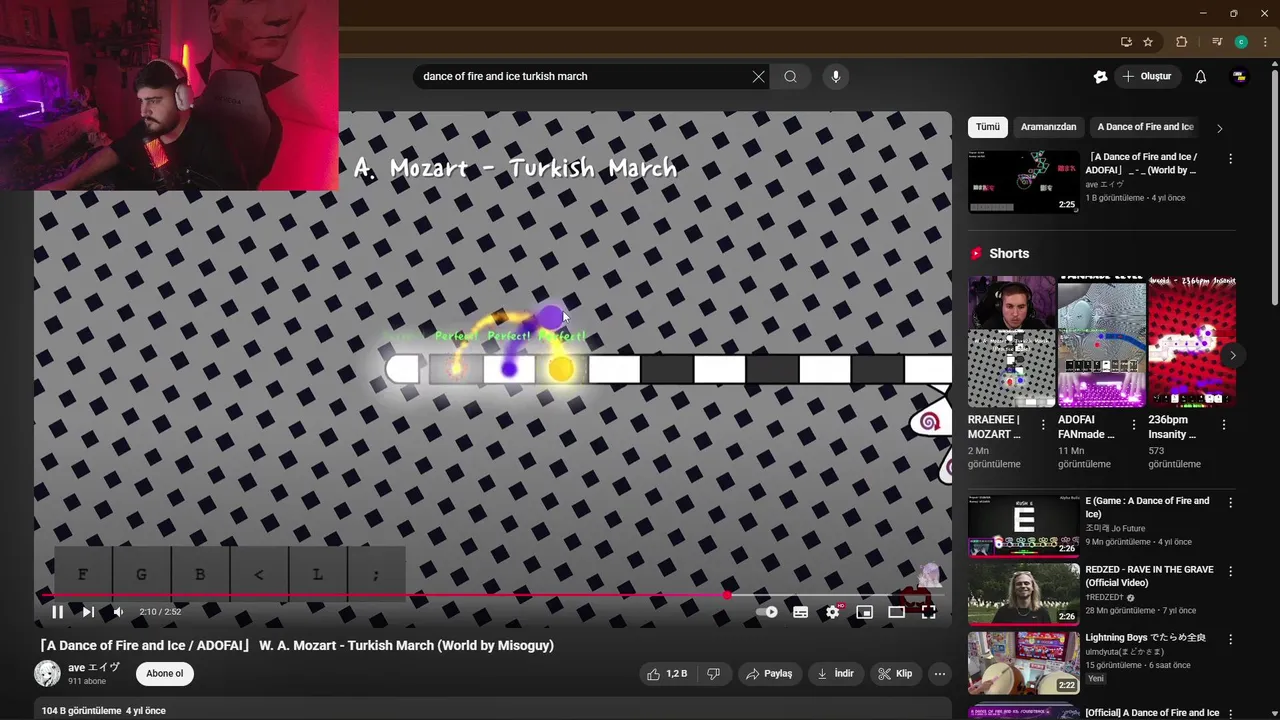Open options for REDZED video
The height and width of the screenshot is (720, 1280).
(x=1230, y=572)
